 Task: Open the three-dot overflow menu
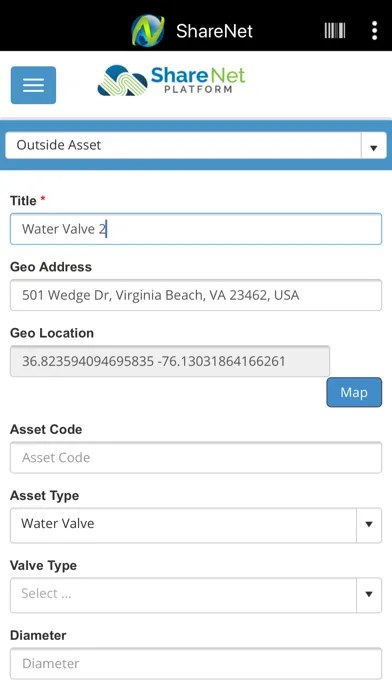click(x=375, y=31)
